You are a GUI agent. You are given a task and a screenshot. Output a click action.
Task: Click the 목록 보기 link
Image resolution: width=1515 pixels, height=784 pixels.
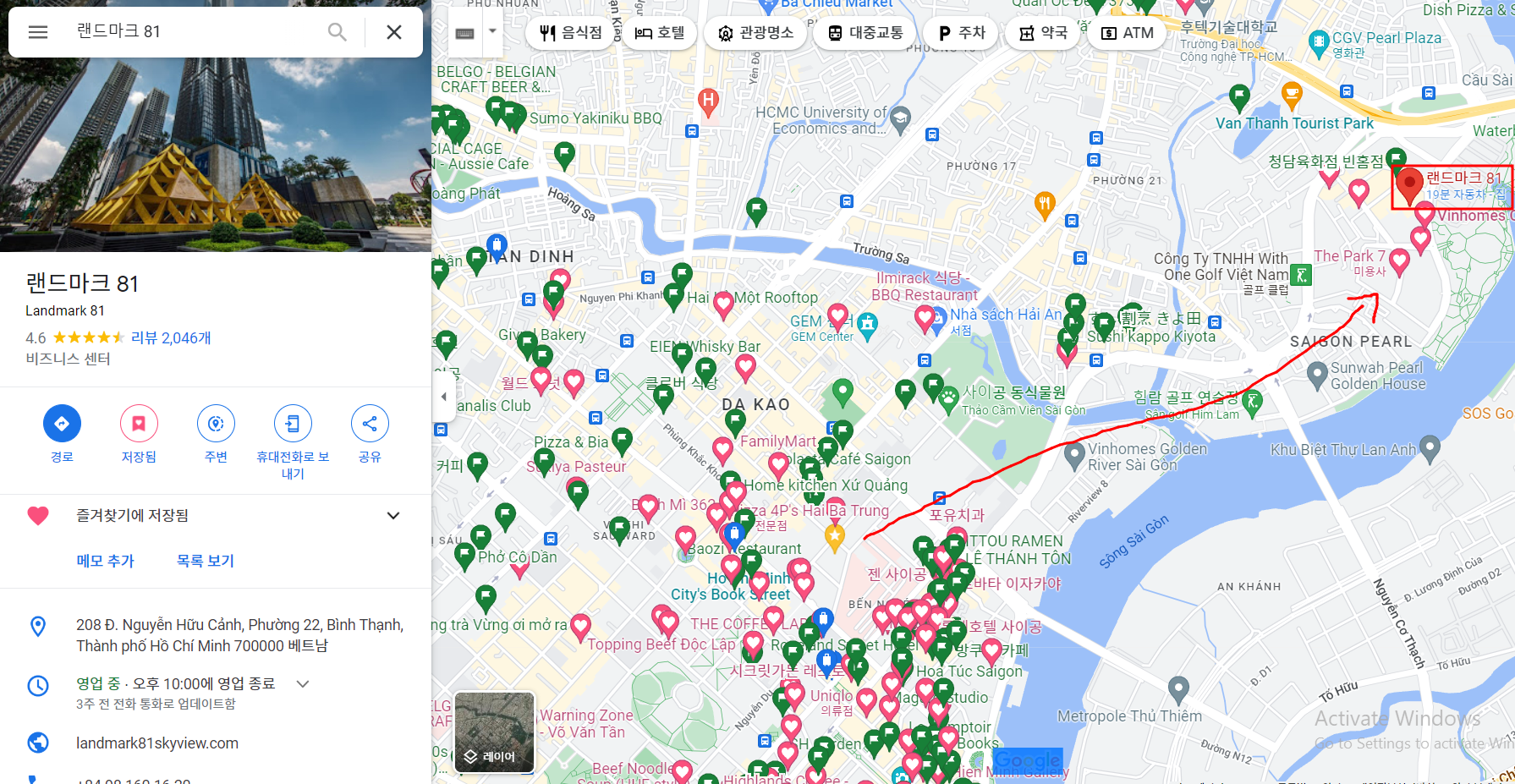(x=206, y=561)
